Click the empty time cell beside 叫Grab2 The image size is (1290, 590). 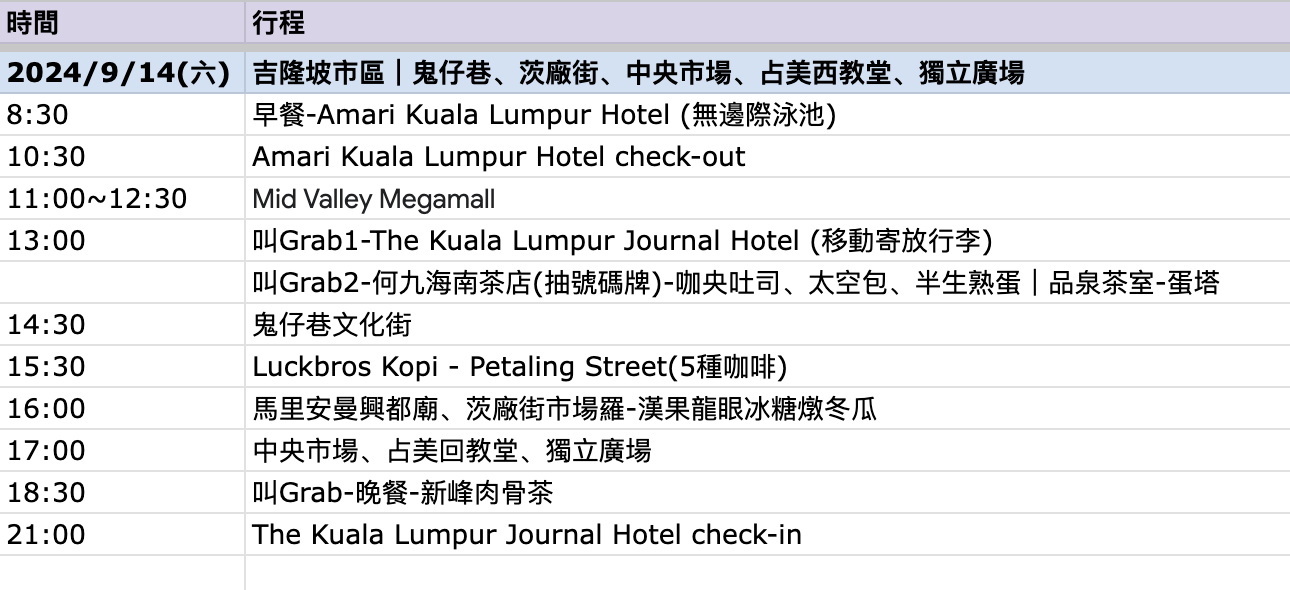(122, 283)
